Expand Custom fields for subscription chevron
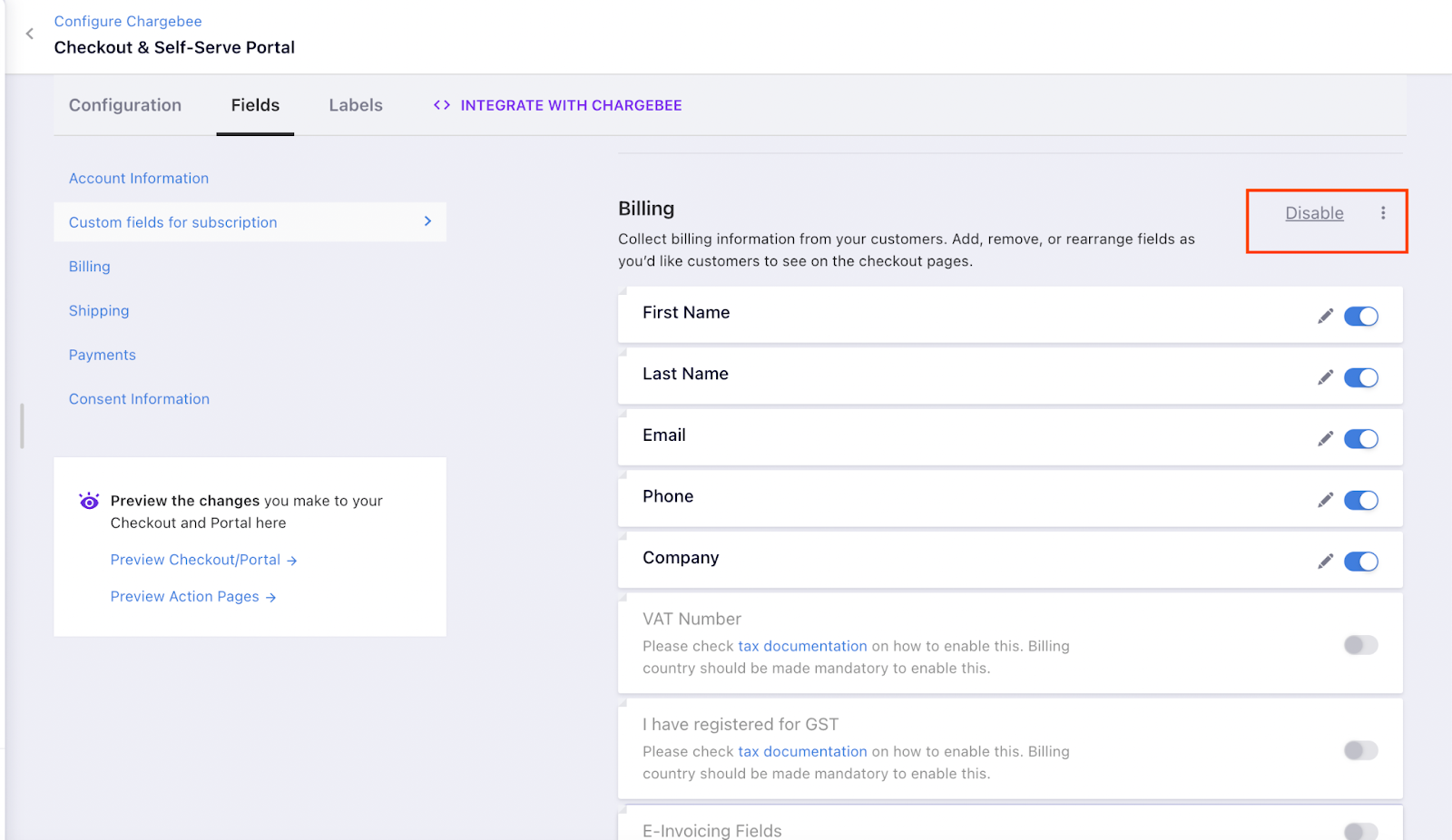The image size is (1452, 840). pyautogui.click(x=427, y=221)
